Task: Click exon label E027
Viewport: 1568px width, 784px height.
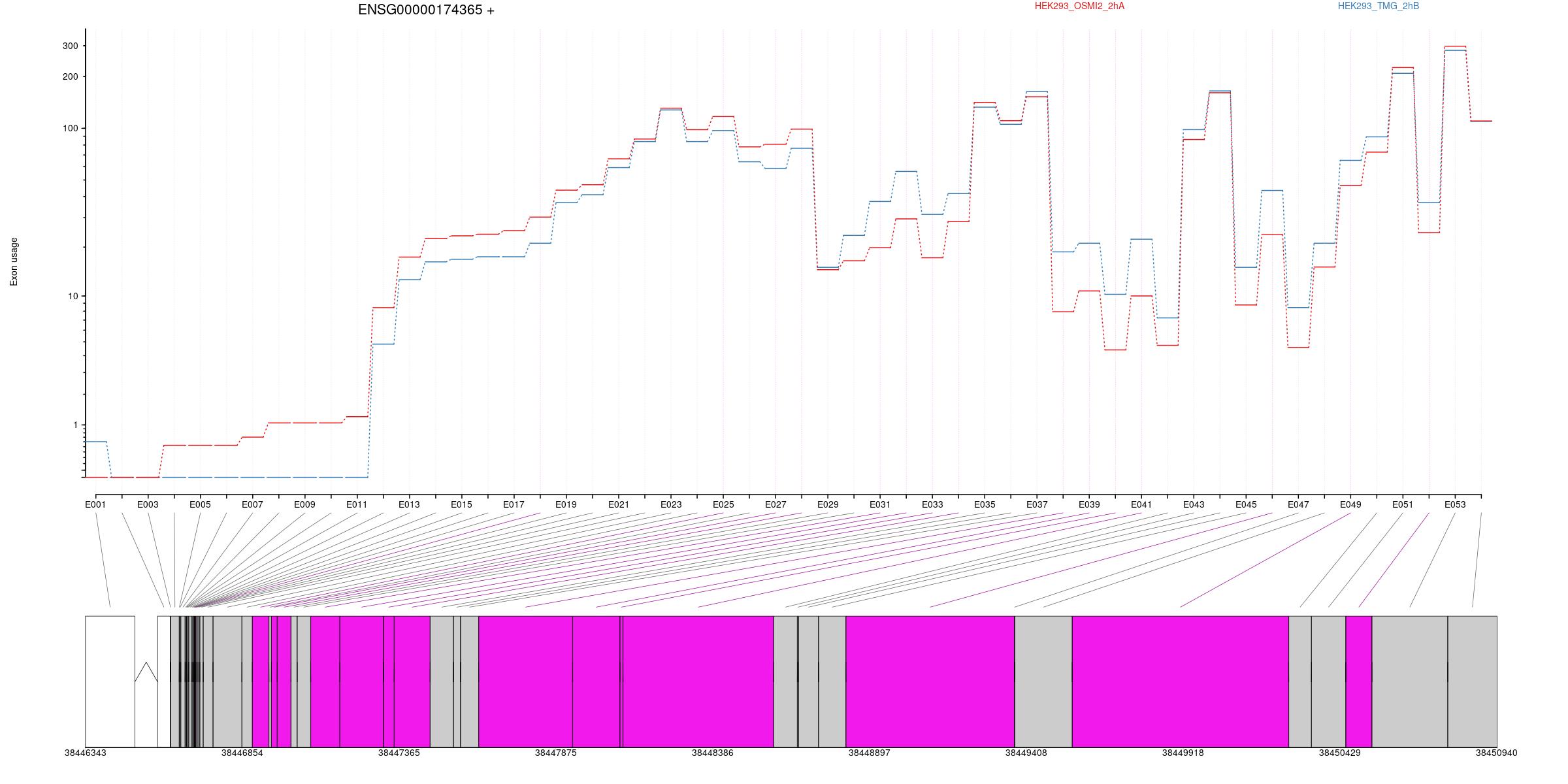Action: click(776, 504)
